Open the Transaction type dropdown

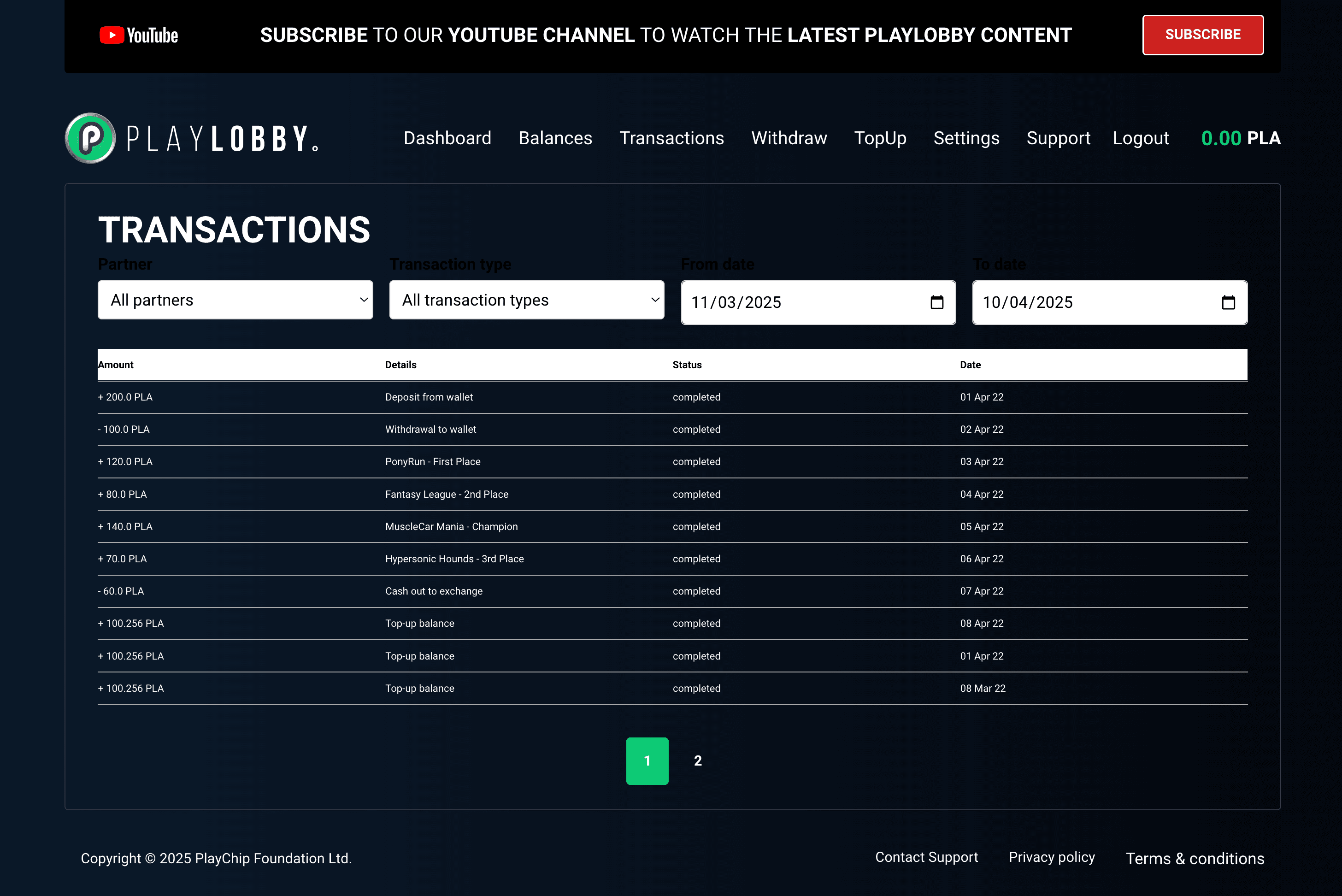526,300
